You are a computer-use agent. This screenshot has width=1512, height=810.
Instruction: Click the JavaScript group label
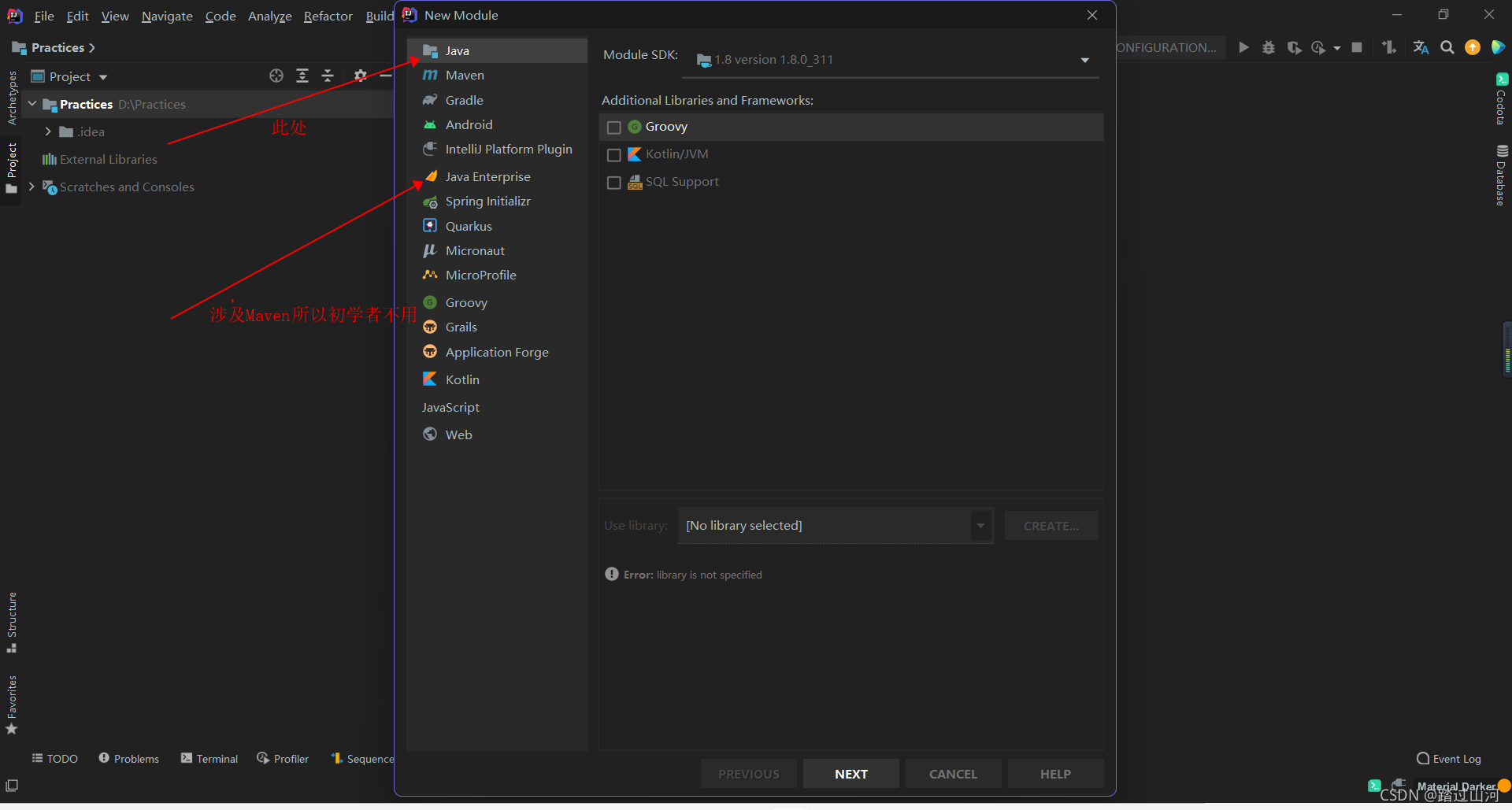450,407
